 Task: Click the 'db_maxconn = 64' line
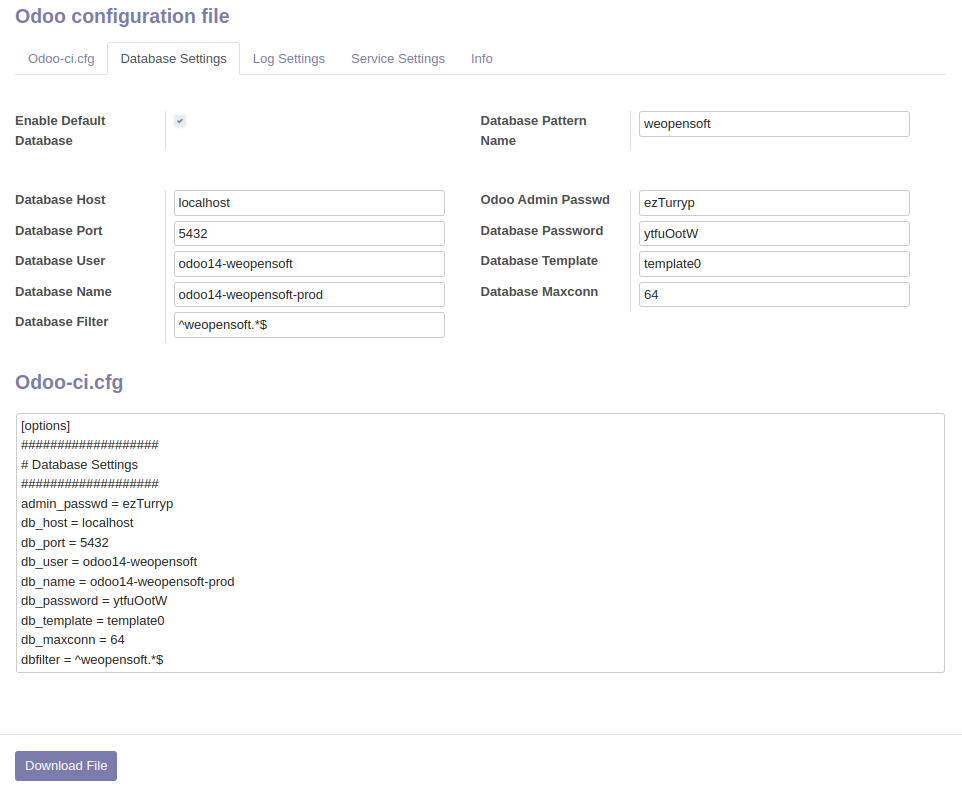72,640
